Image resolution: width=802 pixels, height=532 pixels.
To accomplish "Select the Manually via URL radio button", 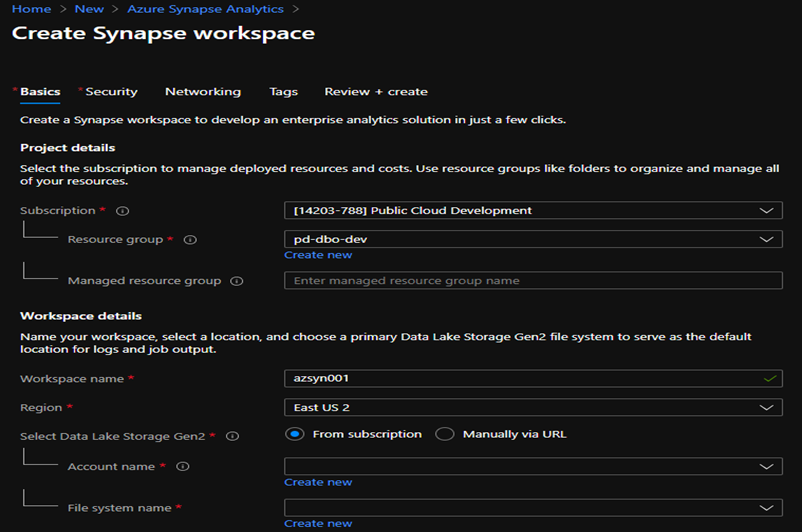I will tap(444, 434).
